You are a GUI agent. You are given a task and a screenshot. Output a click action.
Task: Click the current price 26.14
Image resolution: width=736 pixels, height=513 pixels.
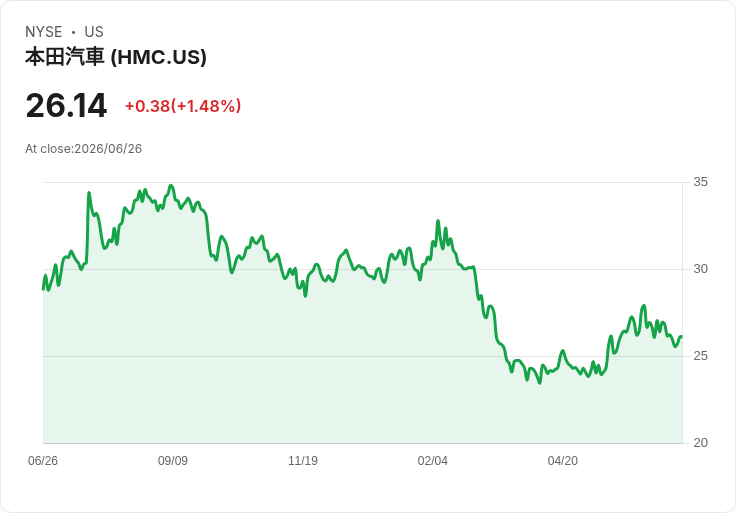point(66,106)
